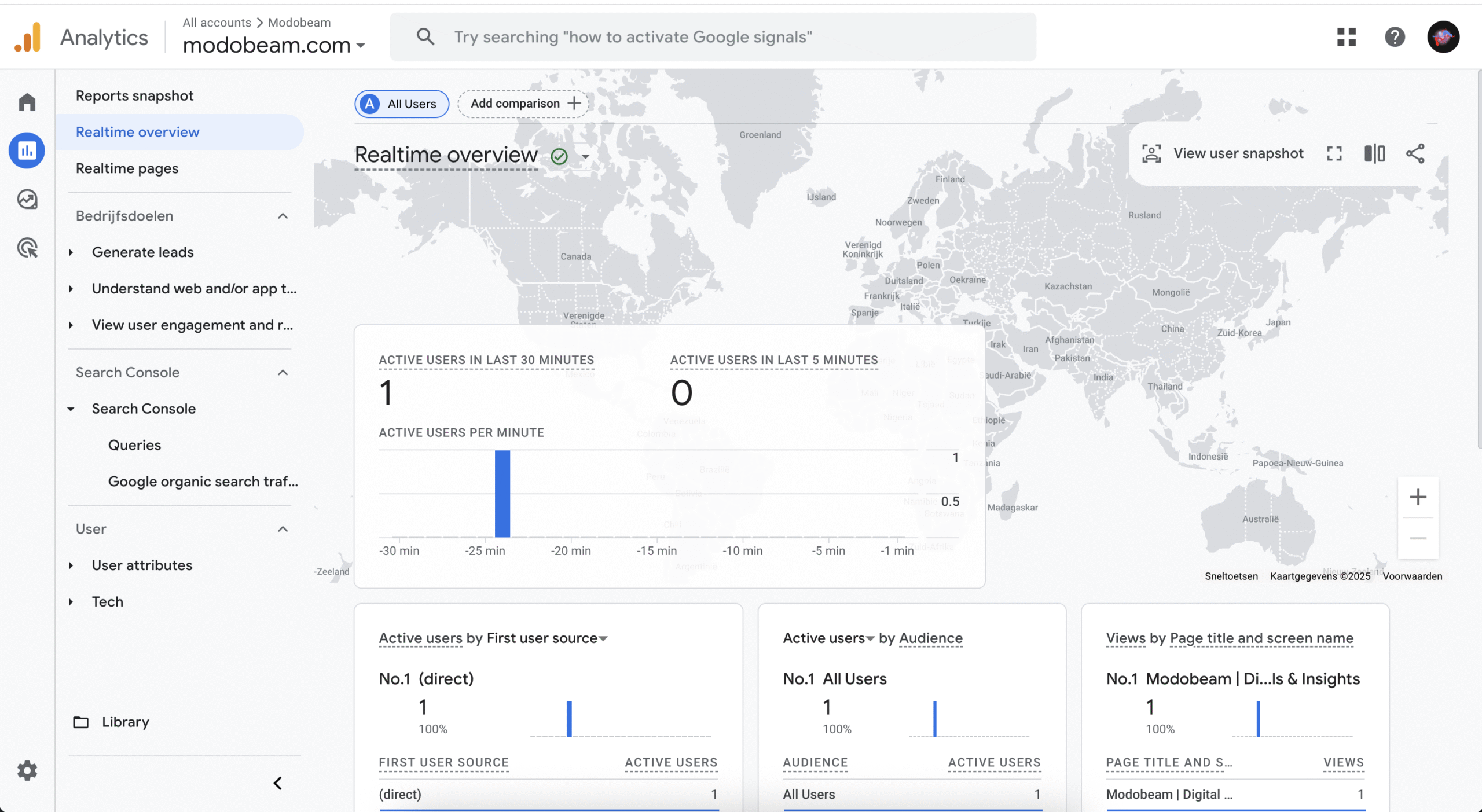
Task: Open the Library link
Action: (x=126, y=722)
